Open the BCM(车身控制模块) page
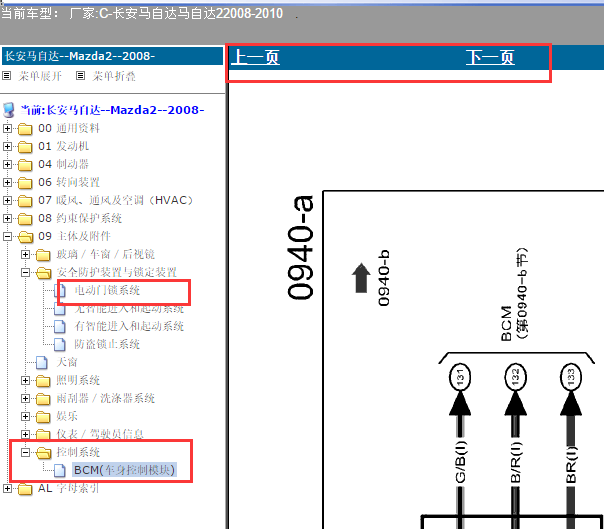This screenshot has height=529, width=604. coord(124,470)
